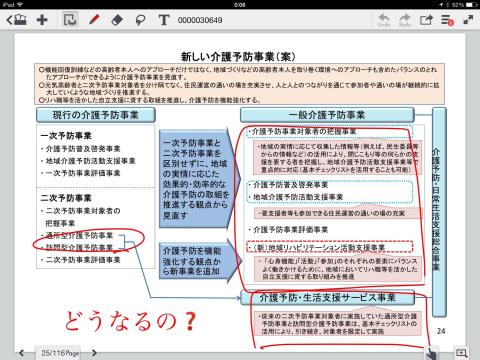Tap the pointer icon at bottom right

pos(431,353)
